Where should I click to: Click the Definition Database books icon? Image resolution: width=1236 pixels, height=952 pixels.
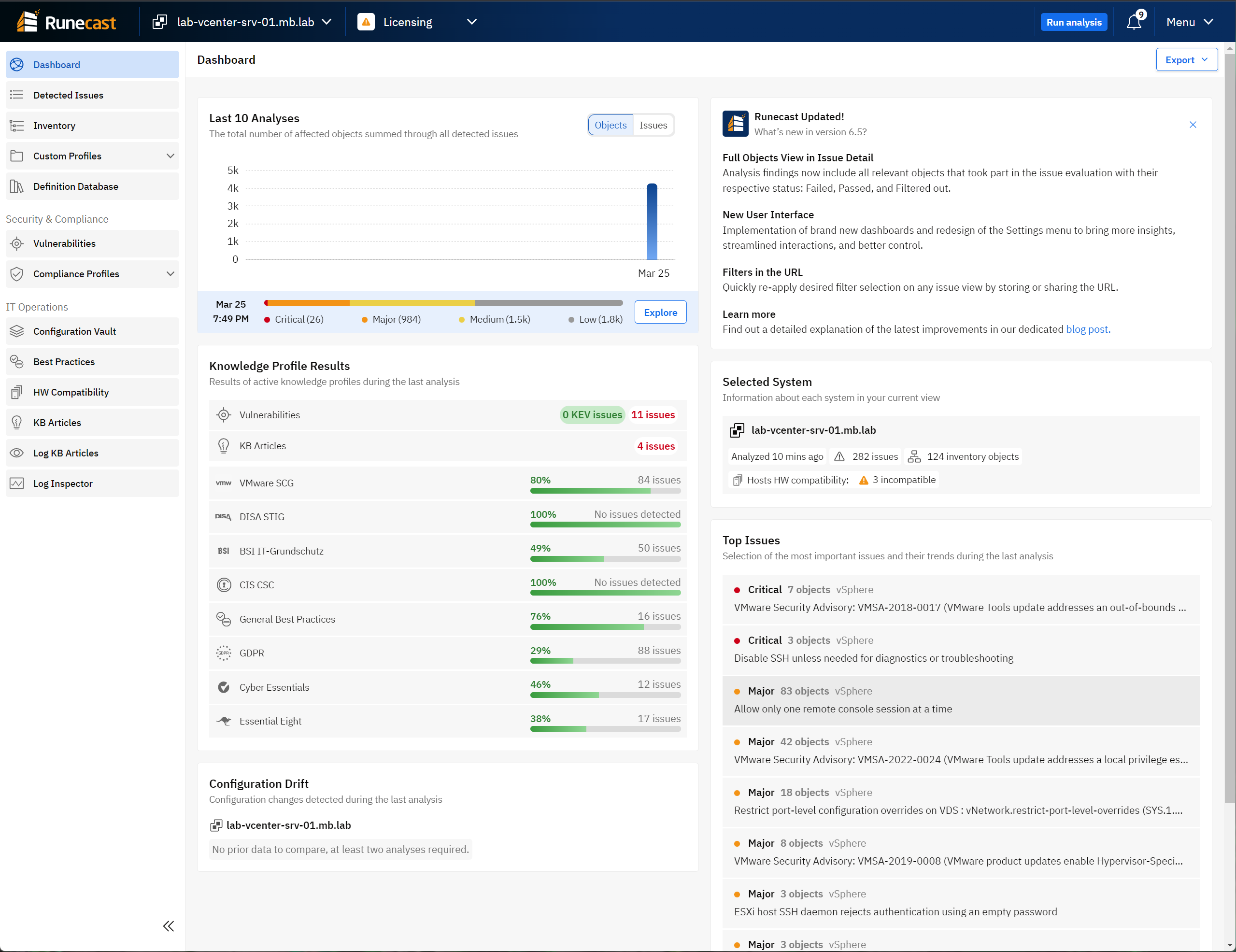[x=17, y=186]
